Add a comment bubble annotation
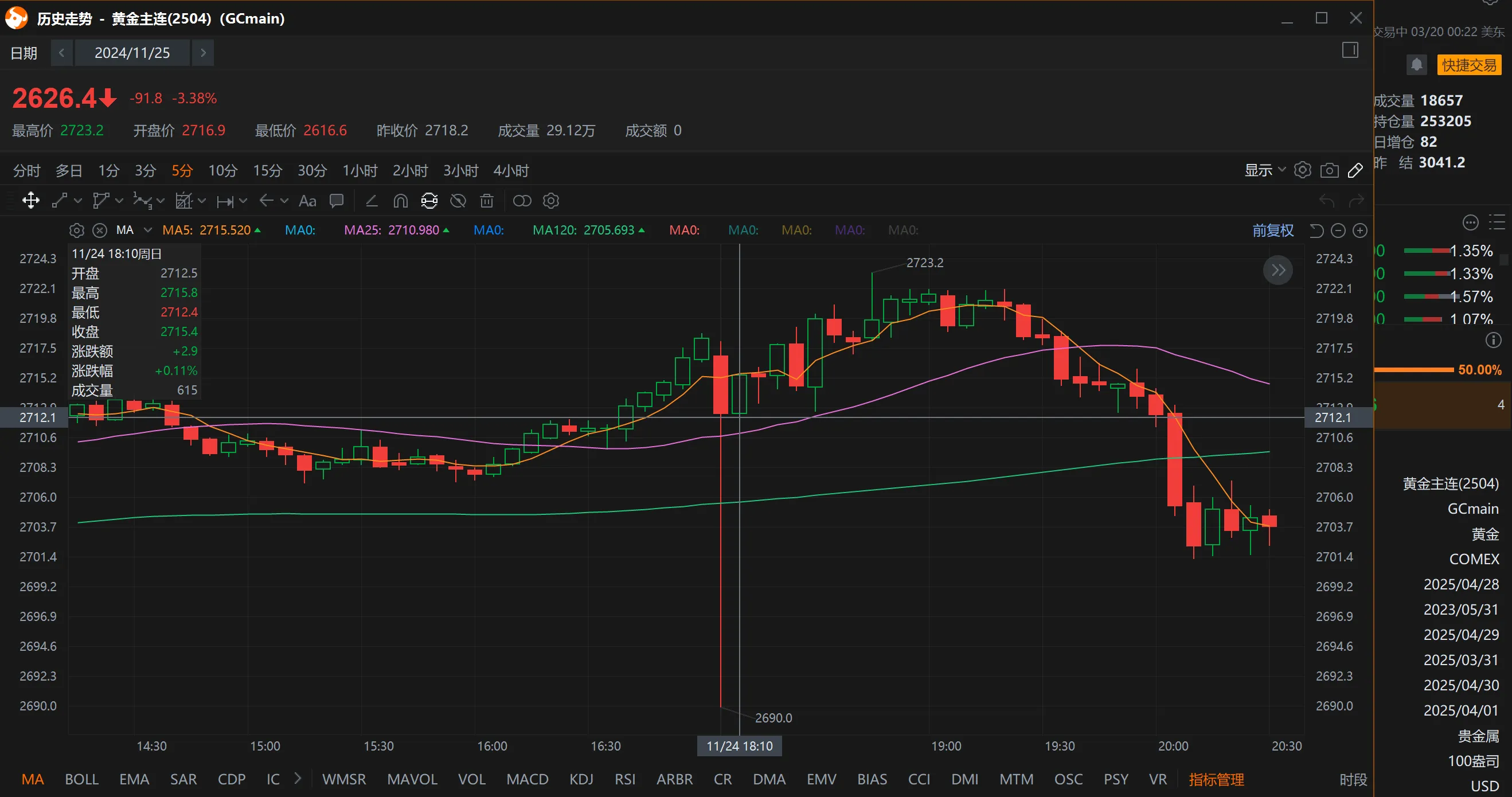 click(337, 201)
